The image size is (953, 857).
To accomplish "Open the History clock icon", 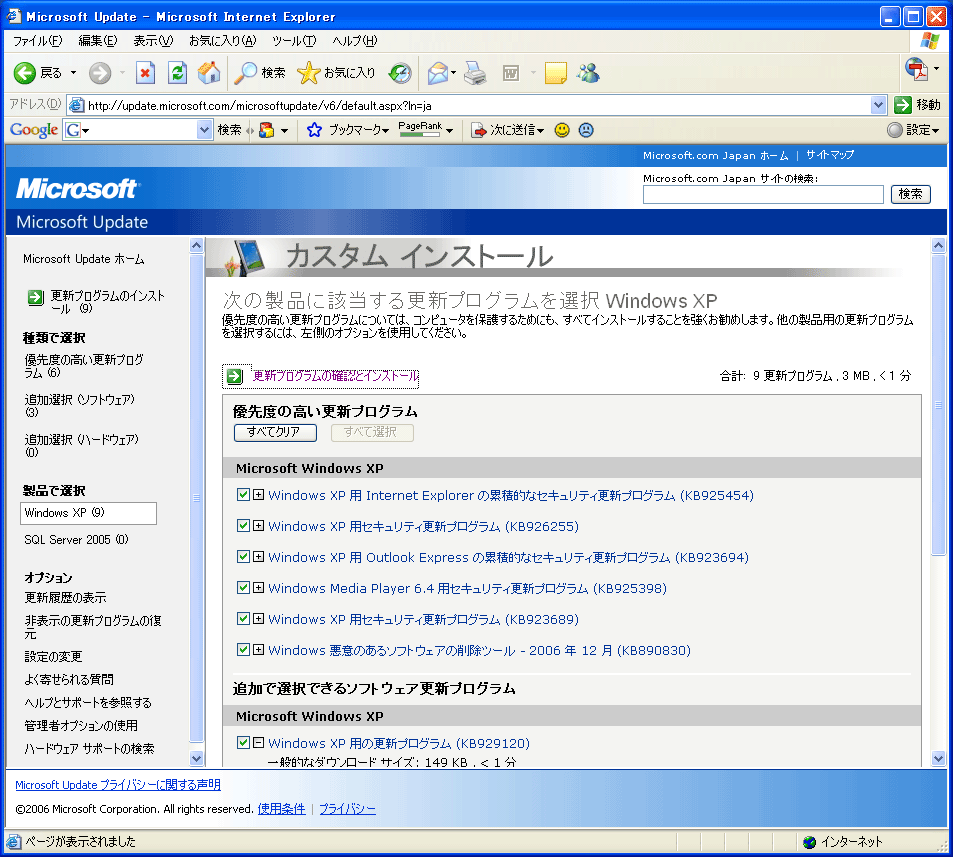I will 401,73.
